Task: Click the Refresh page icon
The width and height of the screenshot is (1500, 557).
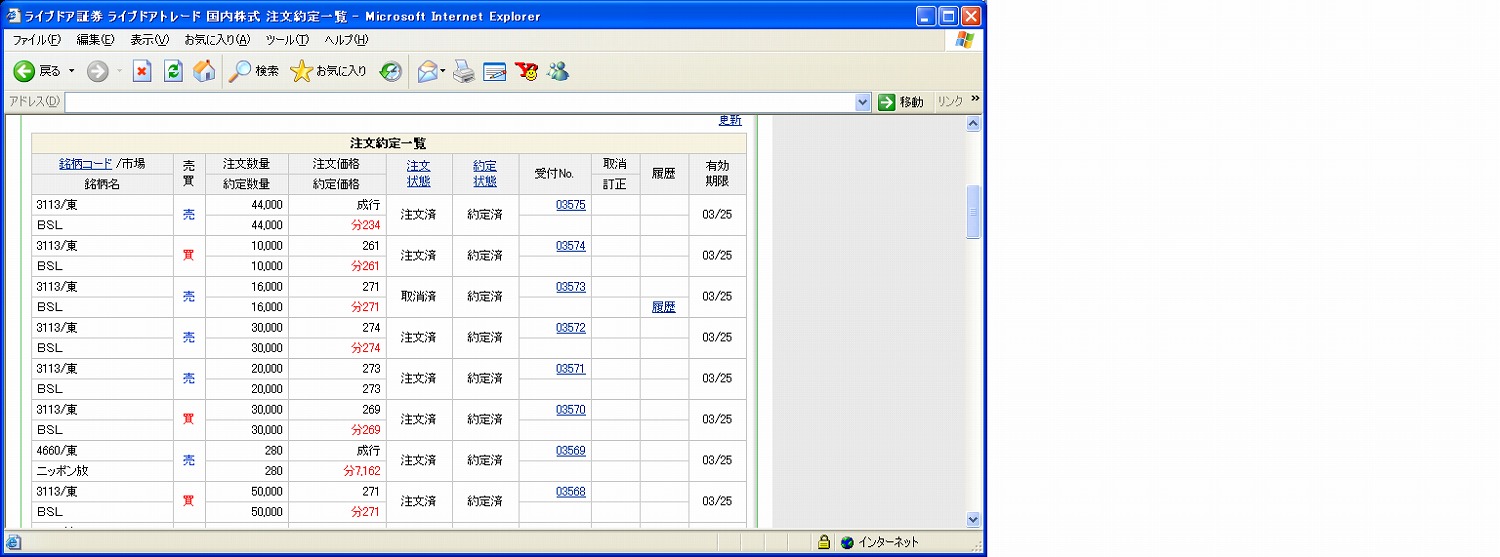Action: pyautogui.click(x=173, y=71)
